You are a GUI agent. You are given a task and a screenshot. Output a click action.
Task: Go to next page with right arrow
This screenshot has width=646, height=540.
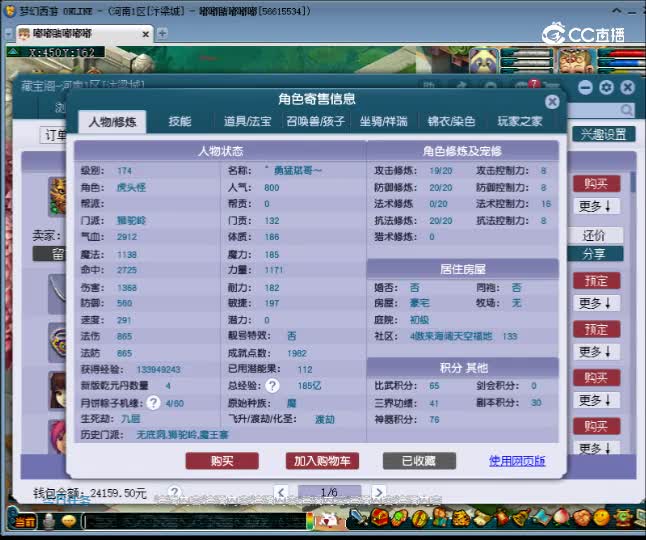point(378,492)
